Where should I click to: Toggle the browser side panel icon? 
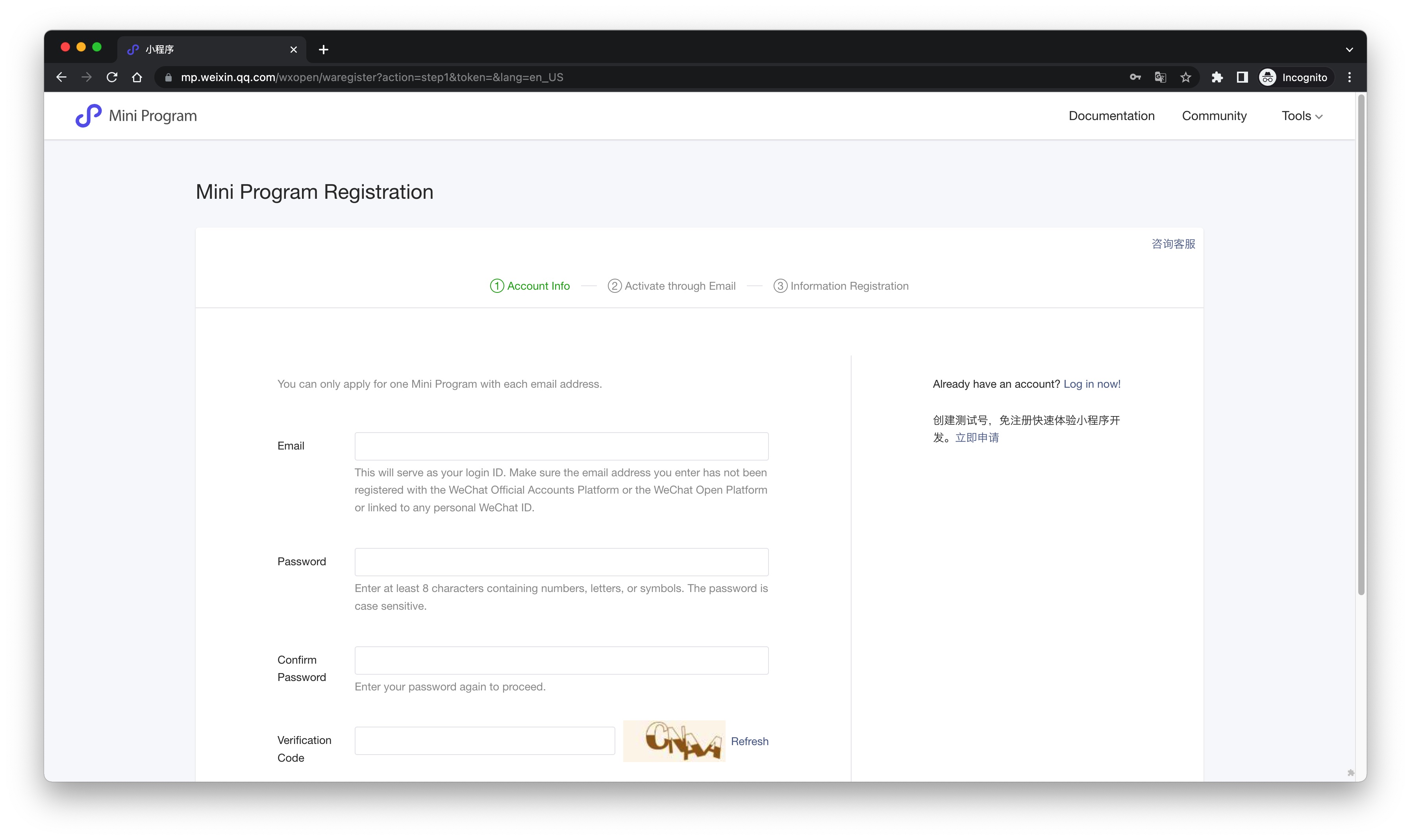[1242, 78]
